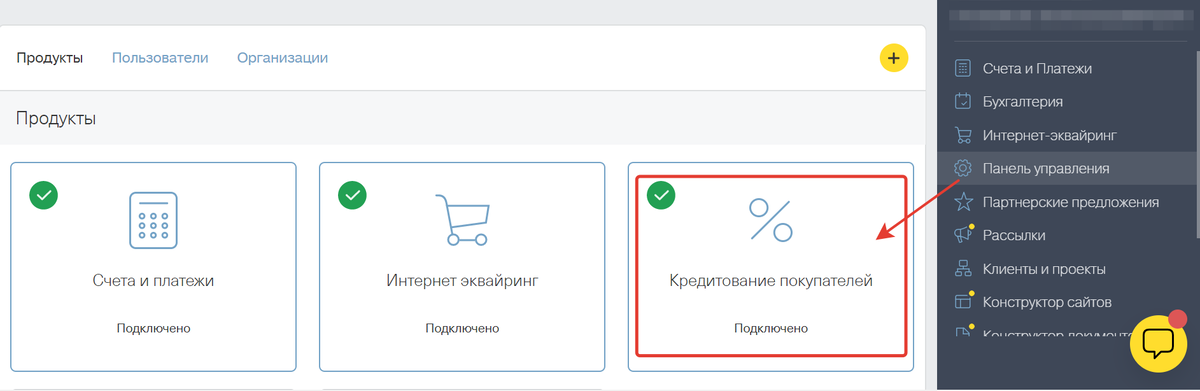Toggle green checkmark on Счета и платежи card
The image size is (1200, 391).
(43, 195)
